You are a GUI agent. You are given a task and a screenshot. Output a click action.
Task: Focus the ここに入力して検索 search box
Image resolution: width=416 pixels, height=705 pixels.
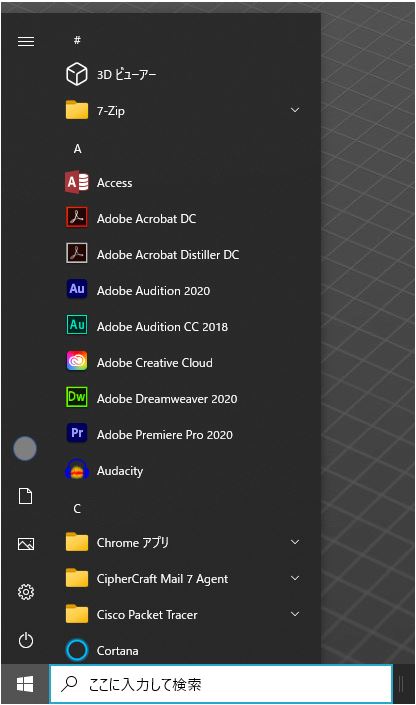(x=220, y=684)
